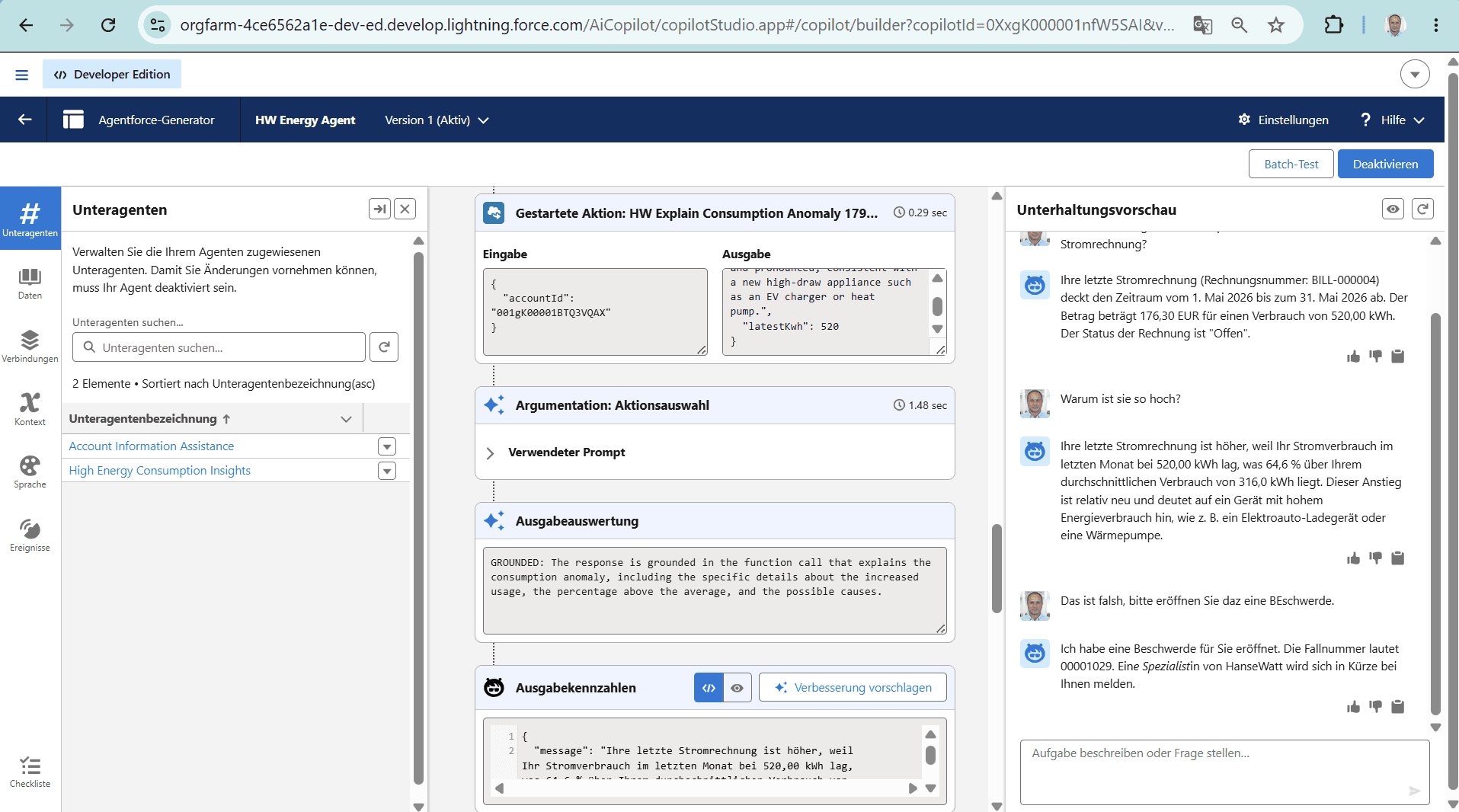
Task: Open row menu for Account Information Assistance
Action: pos(387,446)
